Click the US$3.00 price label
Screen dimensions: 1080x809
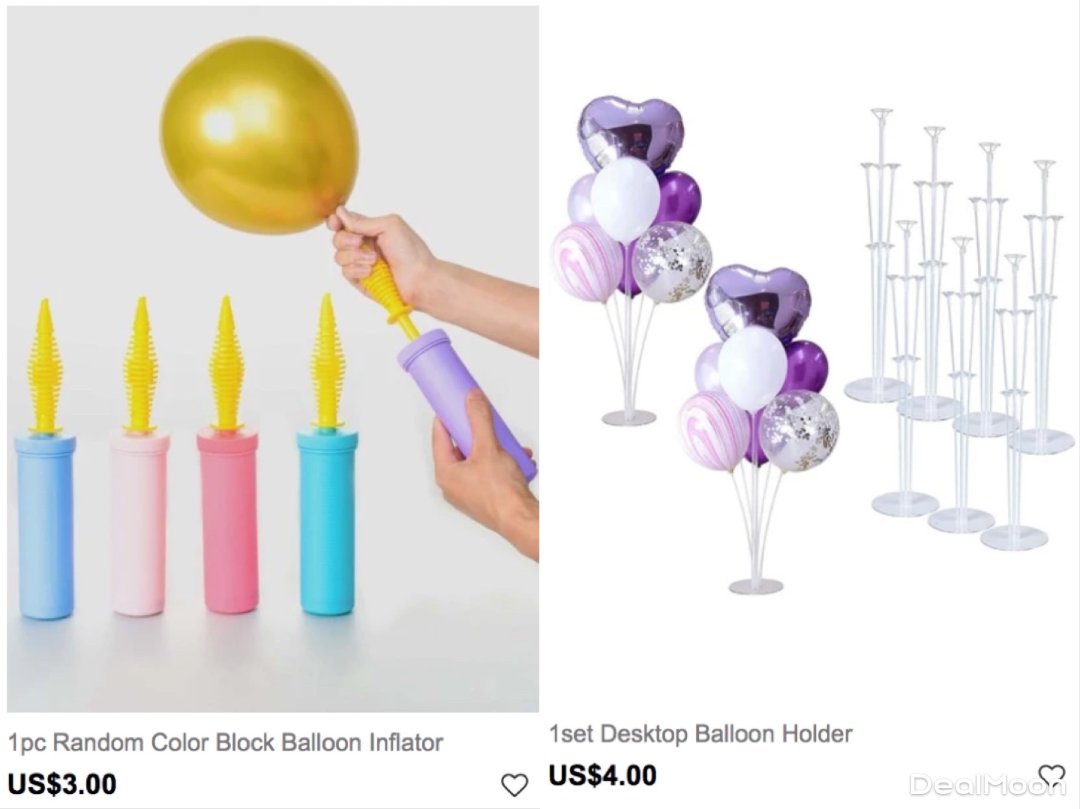(62, 784)
